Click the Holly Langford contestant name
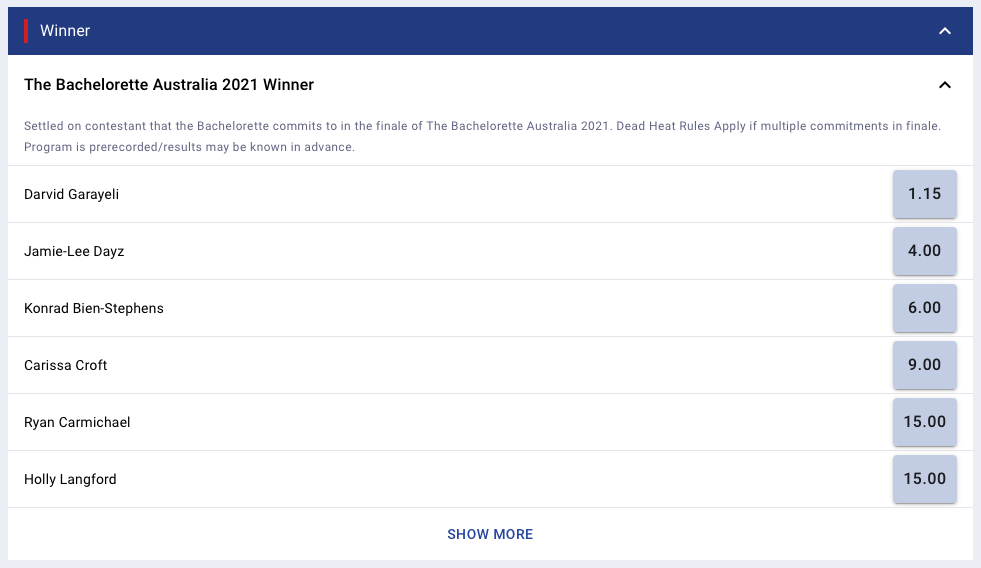The height and width of the screenshot is (568, 981). pyautogui.click(x=70, y=479)
